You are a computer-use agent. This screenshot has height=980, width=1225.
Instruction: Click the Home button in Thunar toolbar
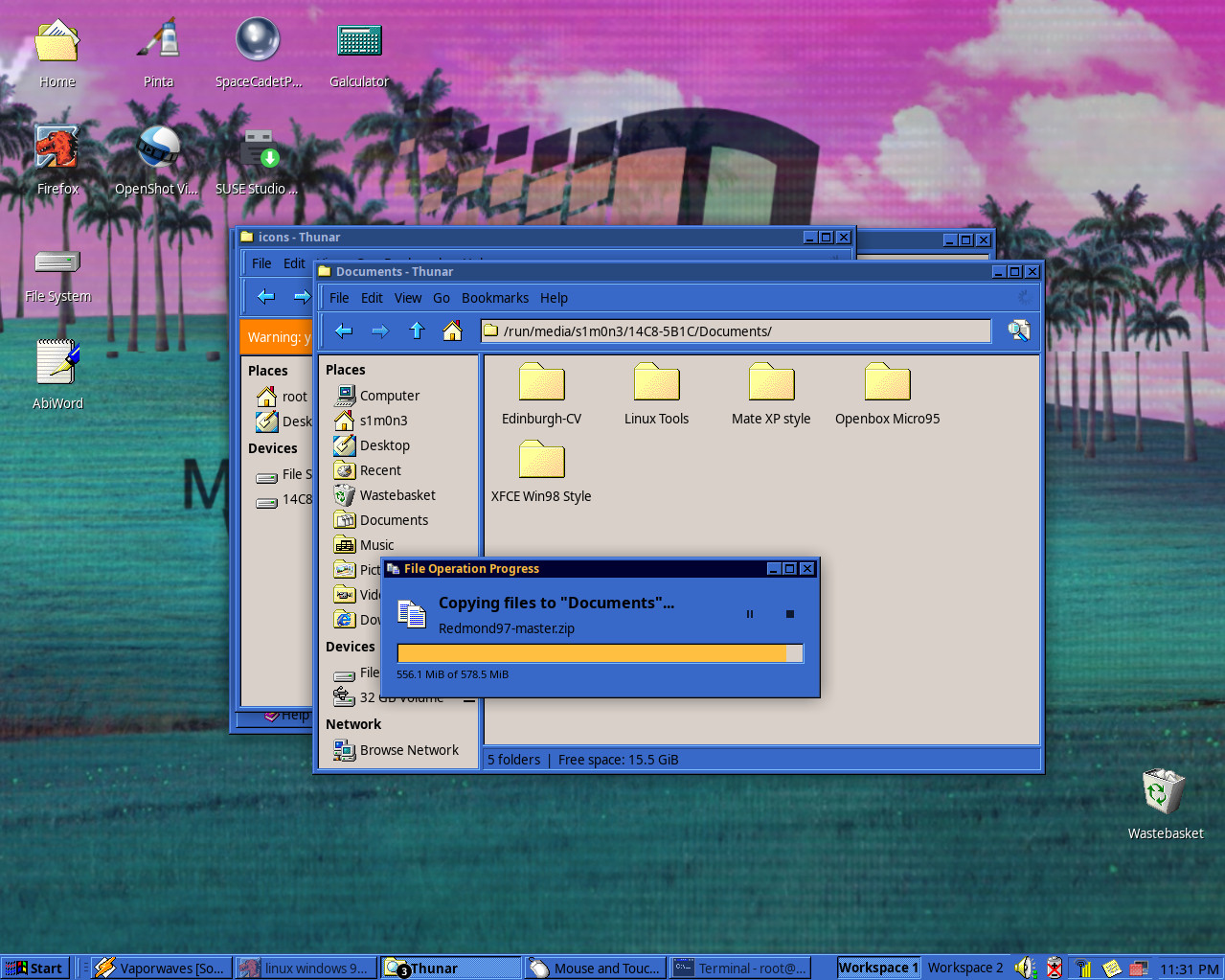[x=452, y=330]
